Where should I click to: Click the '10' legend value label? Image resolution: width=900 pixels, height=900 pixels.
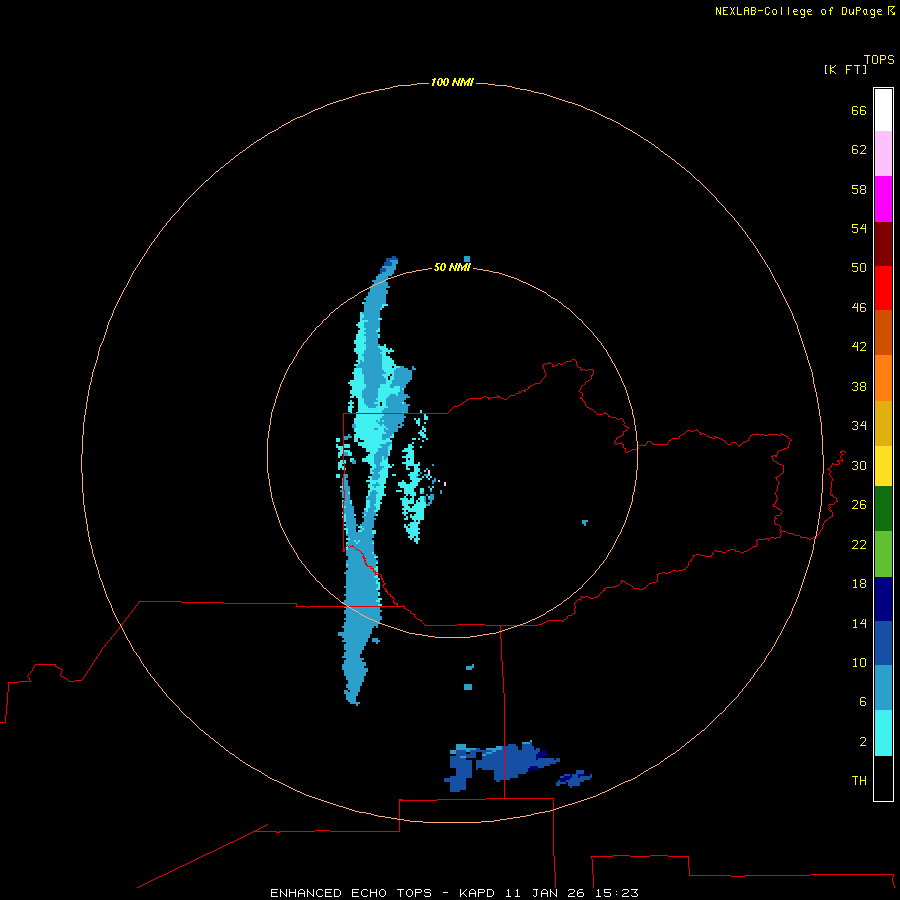(859, 663)
